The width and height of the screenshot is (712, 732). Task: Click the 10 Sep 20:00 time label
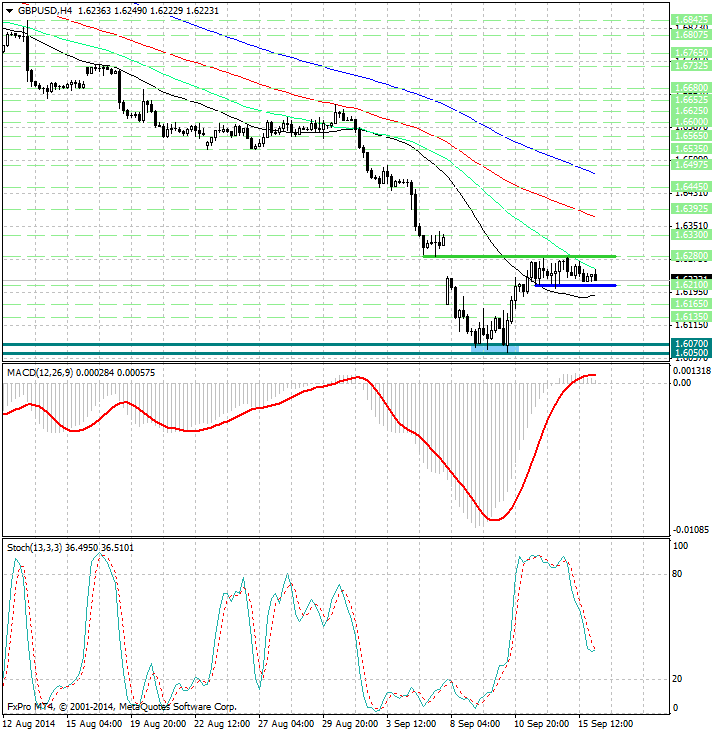point(542,724)
